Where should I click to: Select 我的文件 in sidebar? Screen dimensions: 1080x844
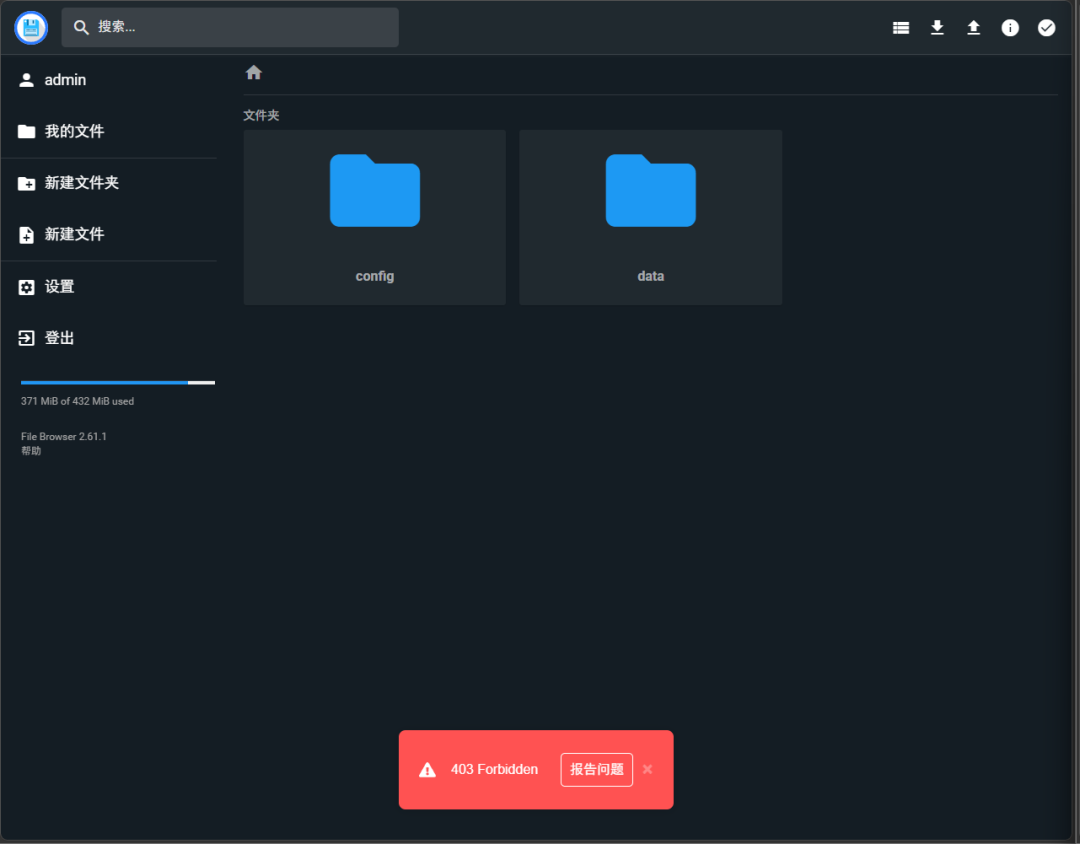pyautogui.click(x=74, y=132)
